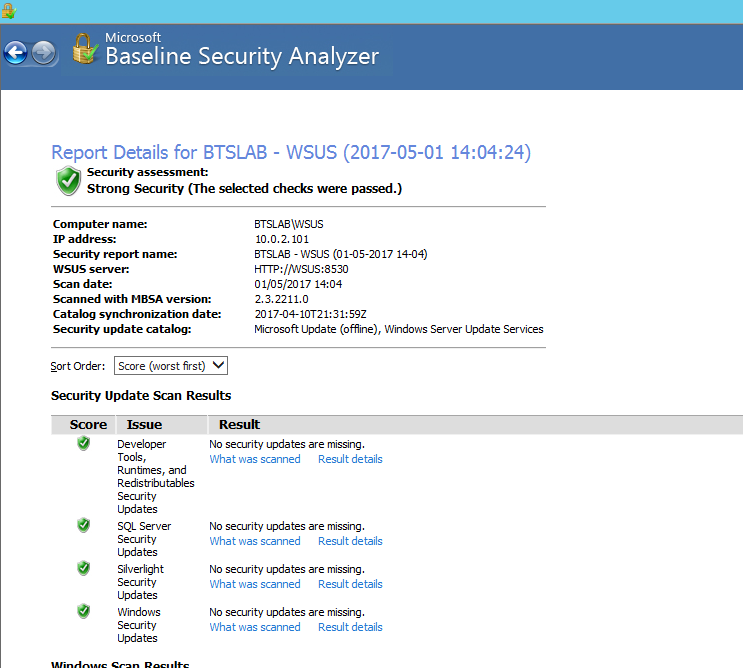Click green shield for Windows Security Updates

coord(83,612)
